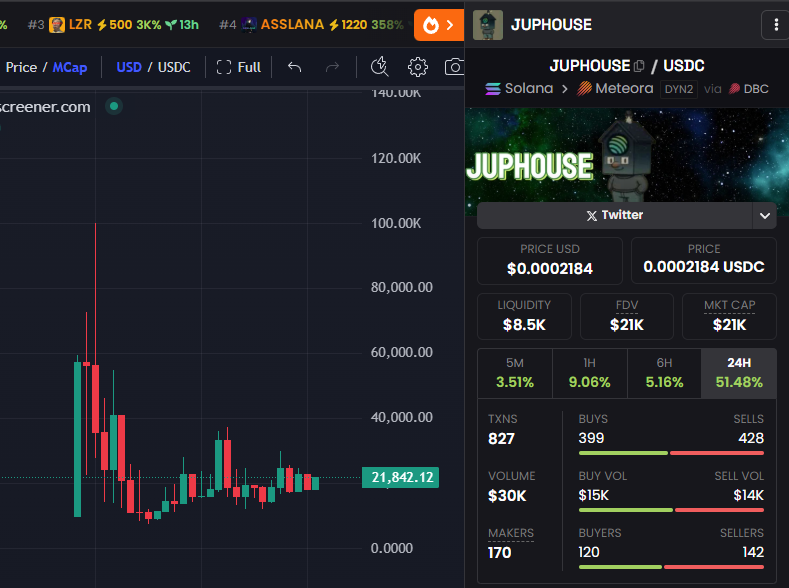Image resolution: width=789 pixels, height=588 pixels.
Task: Enter Full screen chart mode
Action: (x=239, y=67)
